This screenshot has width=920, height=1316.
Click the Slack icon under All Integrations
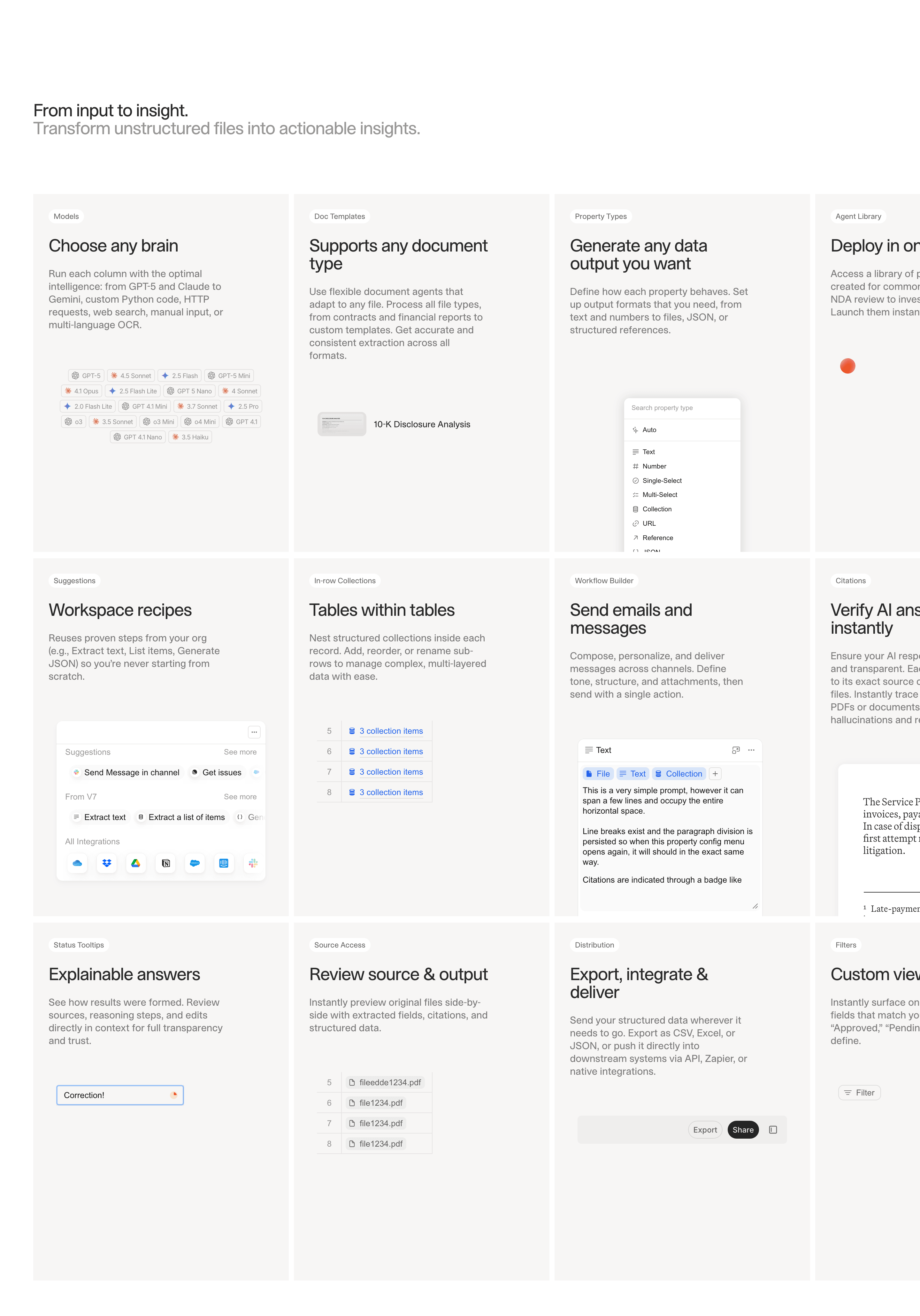(x=253, y=863)
